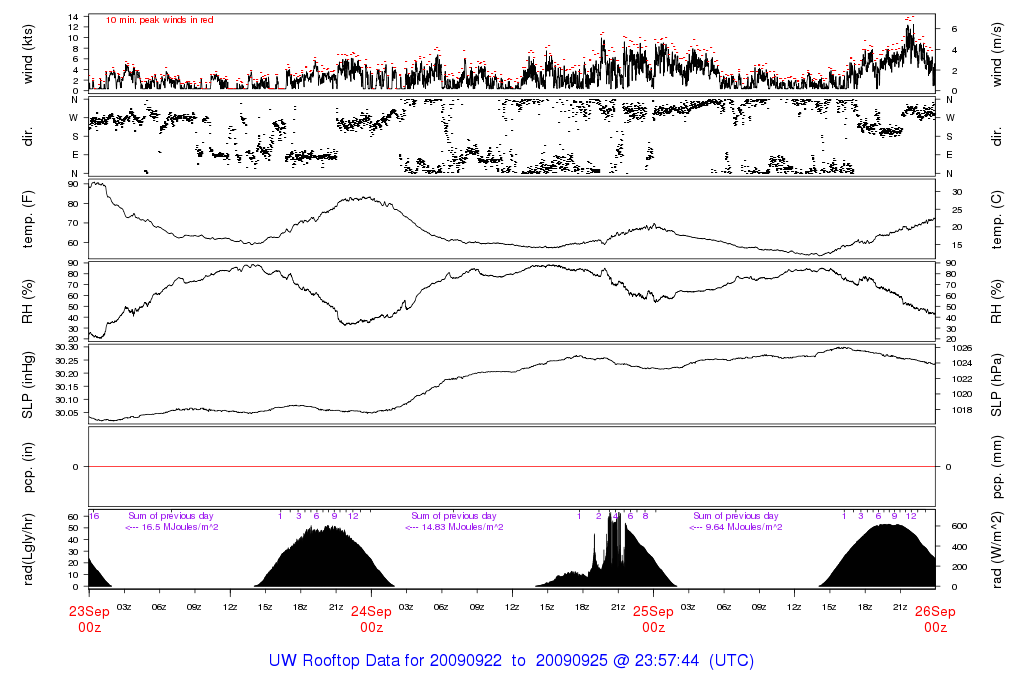Viewport: 1024px width, 700px height.
Task: Click the "26Sep 00z" date label
Action: coord(935,619)
